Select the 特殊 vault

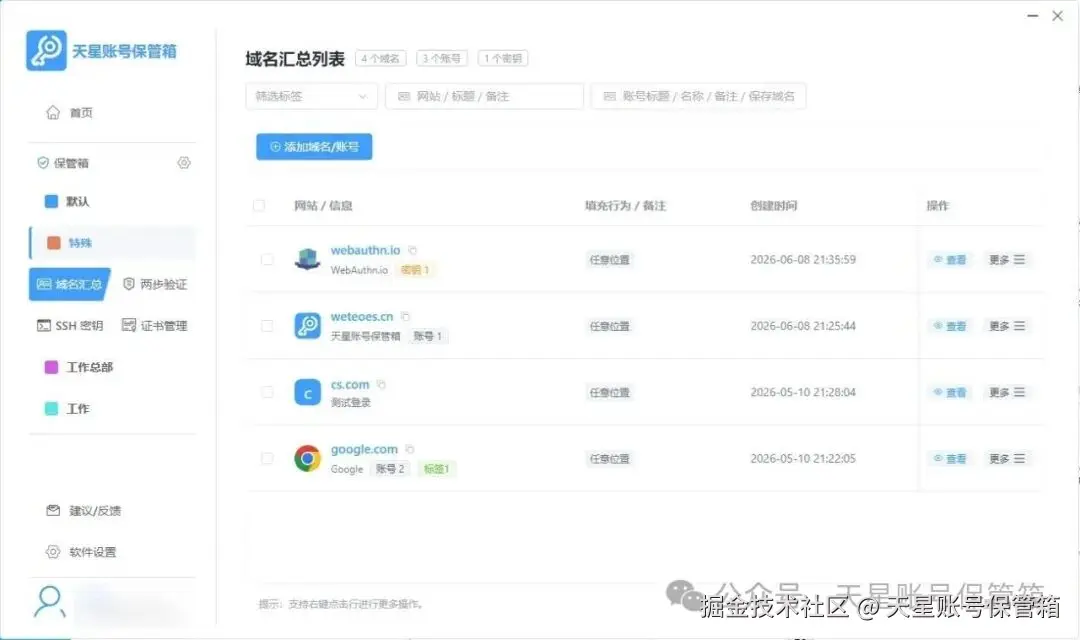tap(112, 242)
